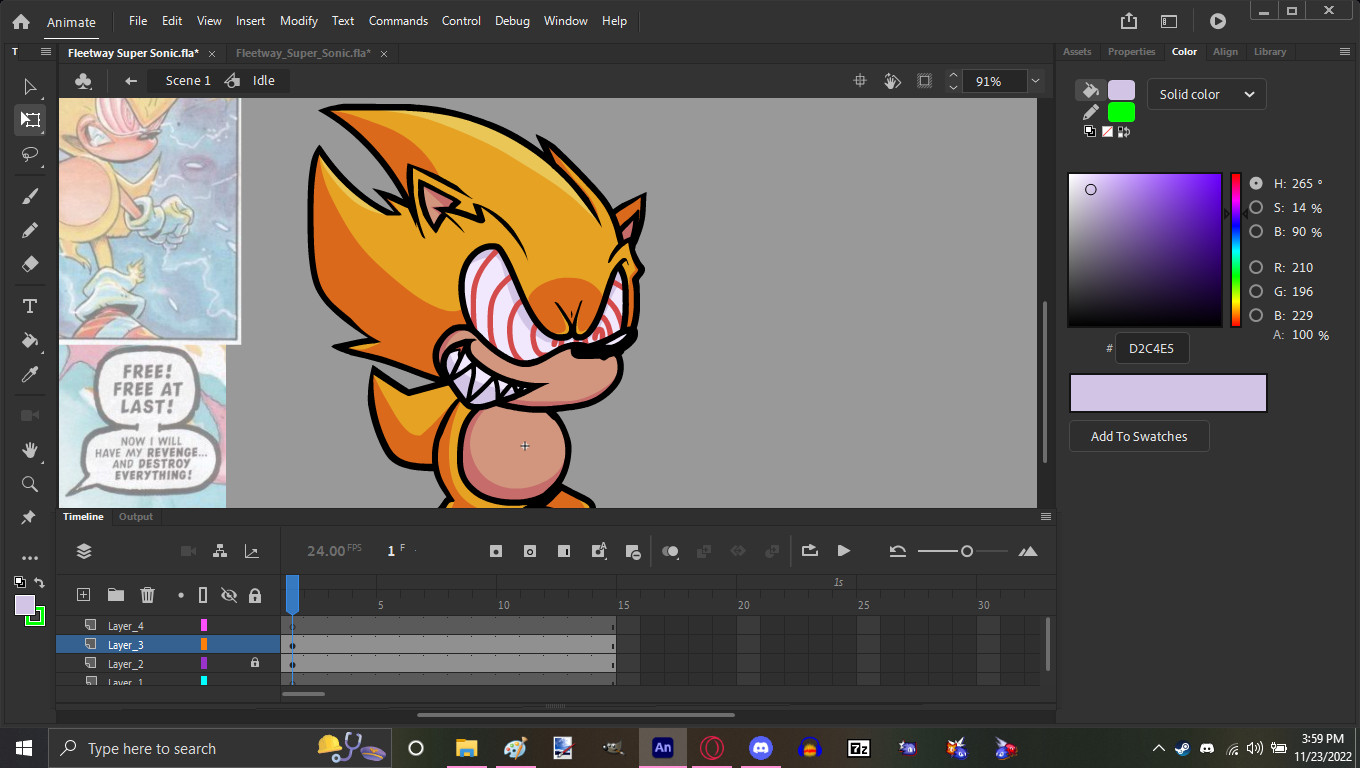Viewport: 1360px width, 768px height.
Task: Click the fill color lavender swatch in Color panel
Action: point(1122,90)
